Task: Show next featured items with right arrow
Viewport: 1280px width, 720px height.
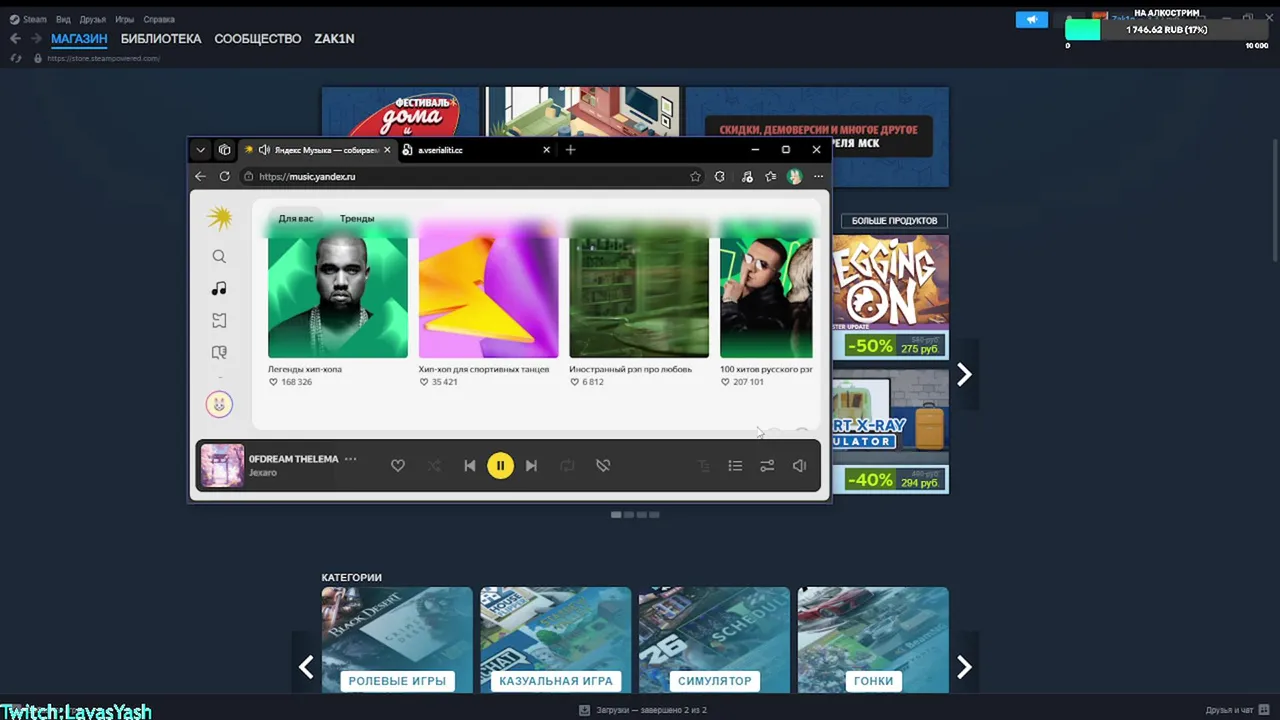Action: tap(964, 374)
